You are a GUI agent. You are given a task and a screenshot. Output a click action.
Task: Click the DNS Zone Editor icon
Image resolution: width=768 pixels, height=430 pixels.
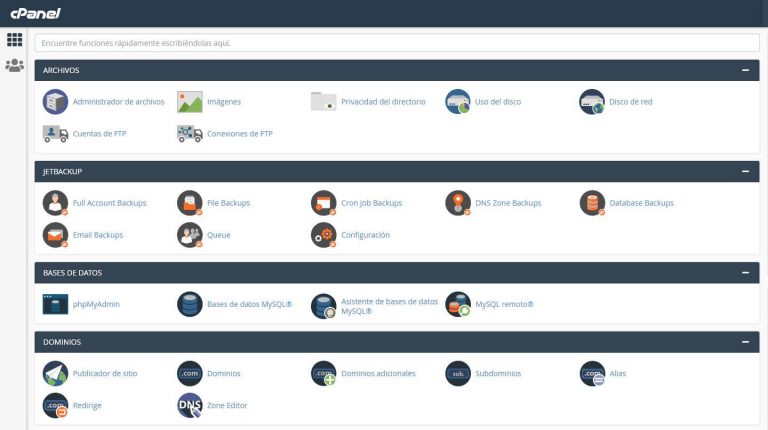click(x=190, y=406)
